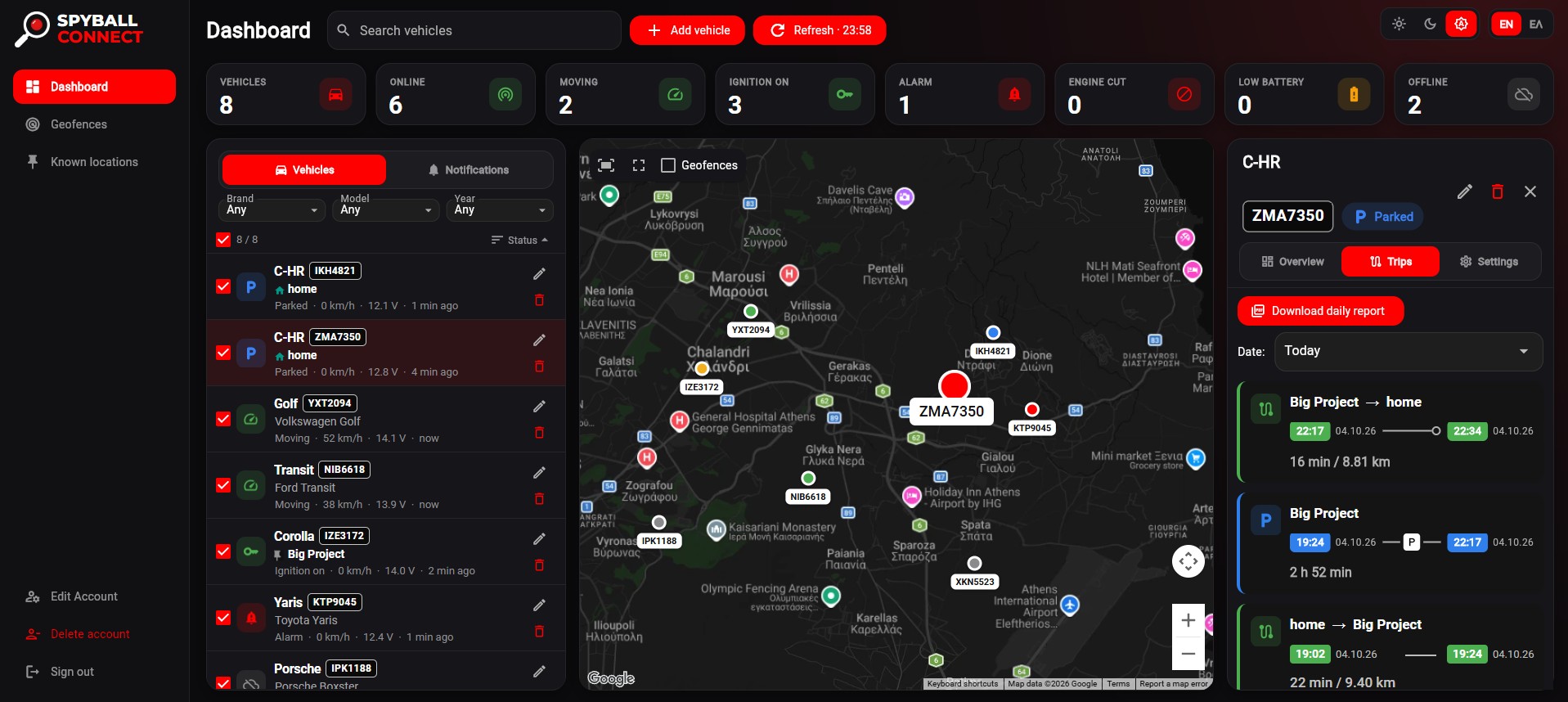Click the fit-to-vehicles frame icon on map
Viewport: 1568px width, 702px height.
(606, 165)
